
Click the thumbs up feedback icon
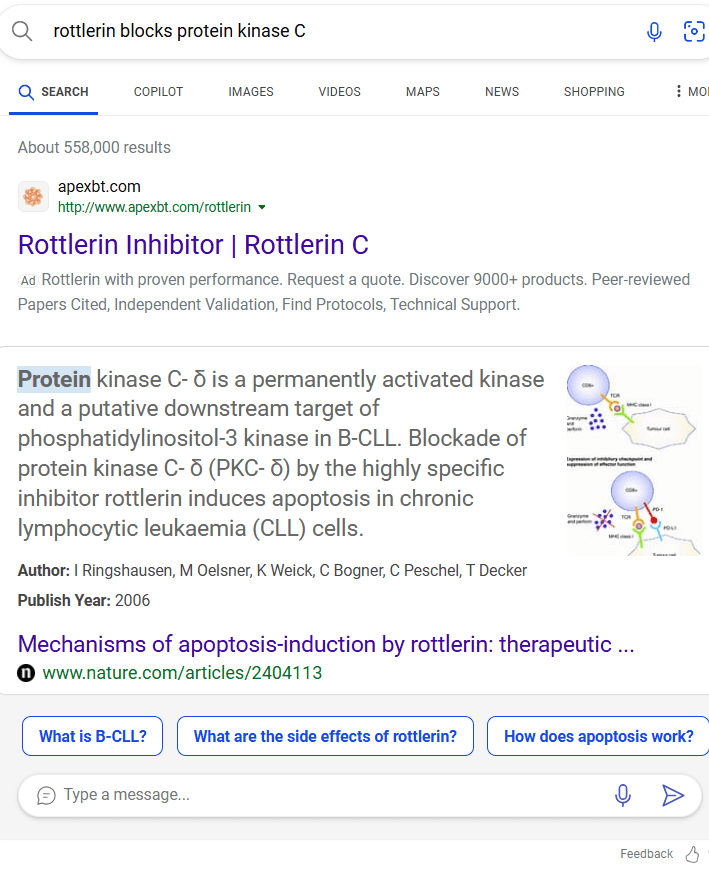[x=692, y=854]
